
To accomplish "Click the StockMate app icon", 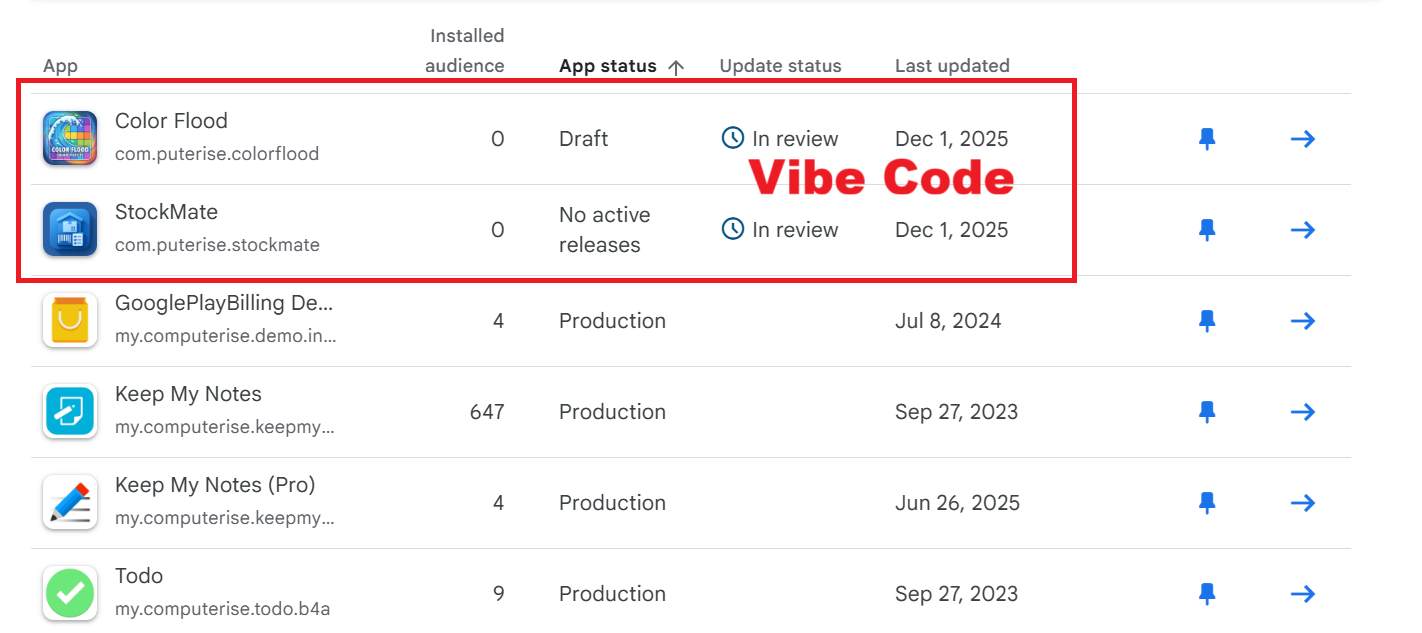I will point(70,229).
